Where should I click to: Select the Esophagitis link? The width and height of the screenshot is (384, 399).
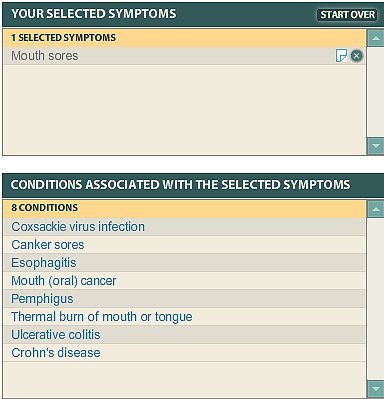tap(44, 263)
